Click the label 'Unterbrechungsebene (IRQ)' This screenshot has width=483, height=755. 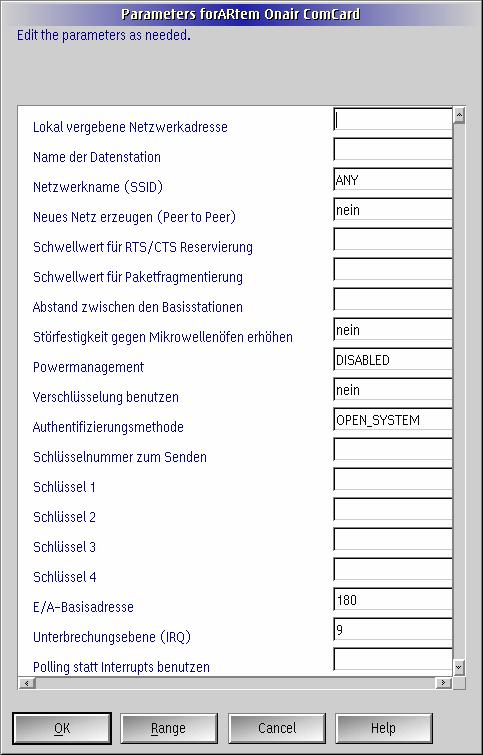tap(112, 637)
